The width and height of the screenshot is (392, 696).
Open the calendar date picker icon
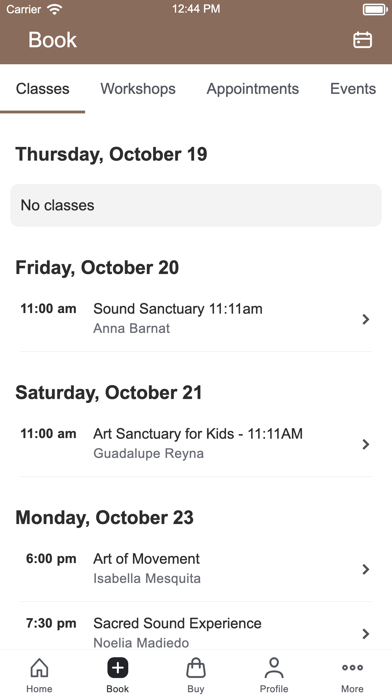click(362, 40)
